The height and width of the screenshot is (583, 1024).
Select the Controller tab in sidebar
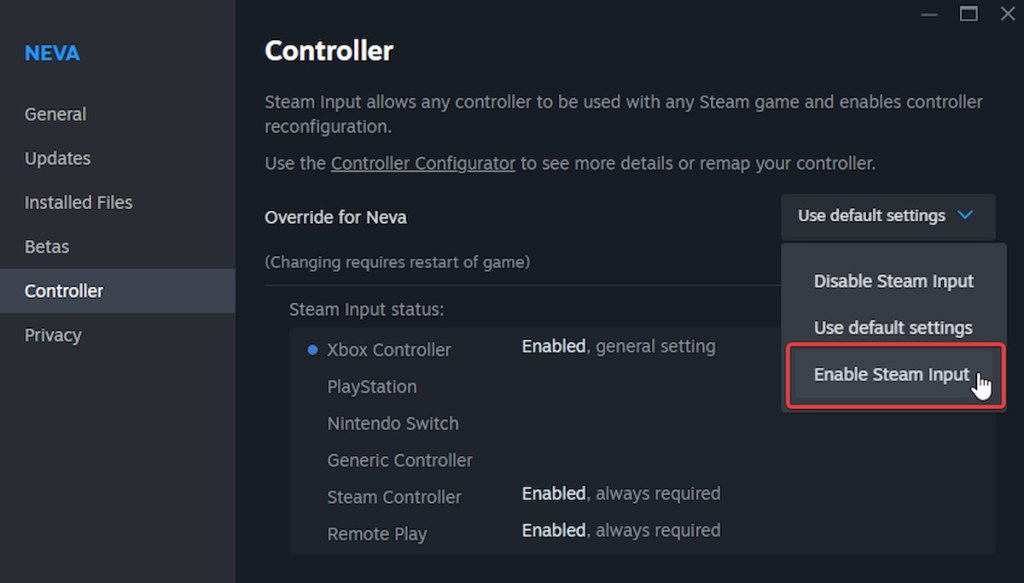point(64,291)
